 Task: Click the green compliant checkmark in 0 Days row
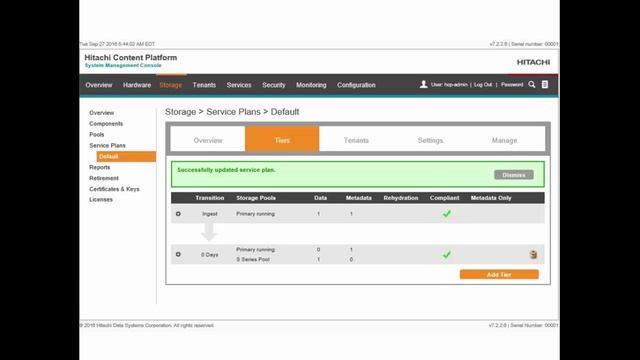pyautogui.click(x=447, y=254)
